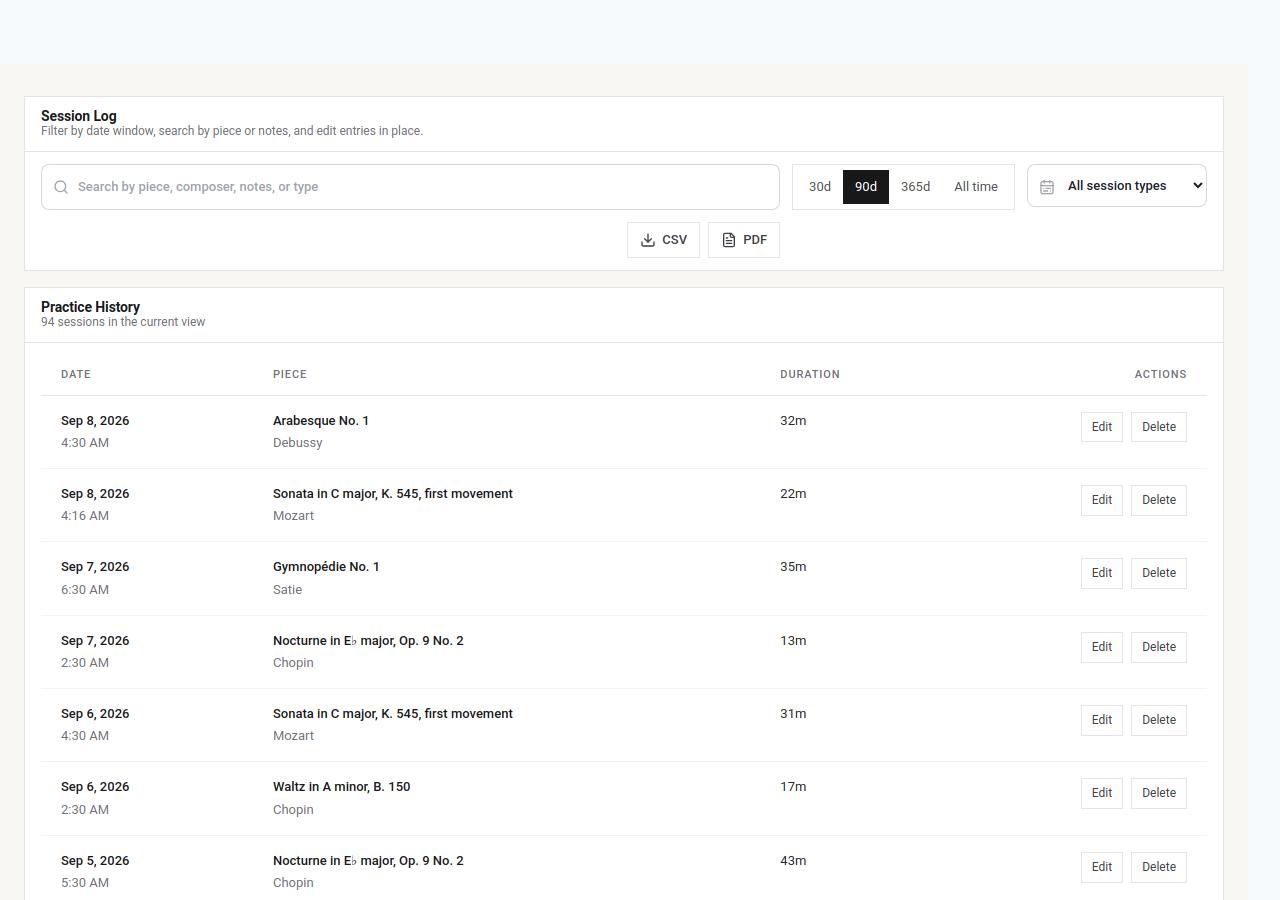Viewport: 1280px width, 900px height.
Task: Click the PDF document icon
Action: [729, 240]
